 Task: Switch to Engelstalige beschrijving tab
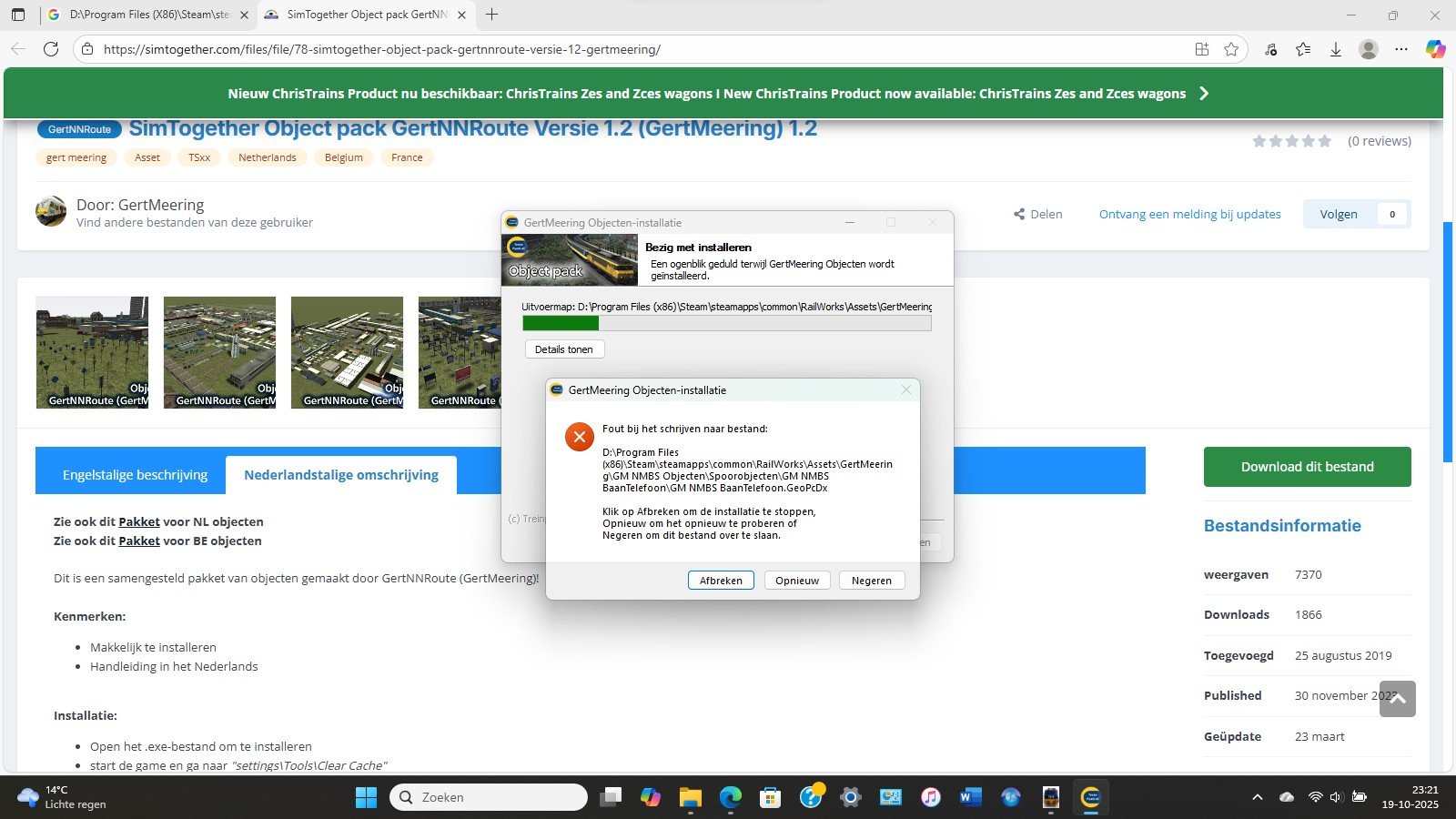click(x=135, y=475)
